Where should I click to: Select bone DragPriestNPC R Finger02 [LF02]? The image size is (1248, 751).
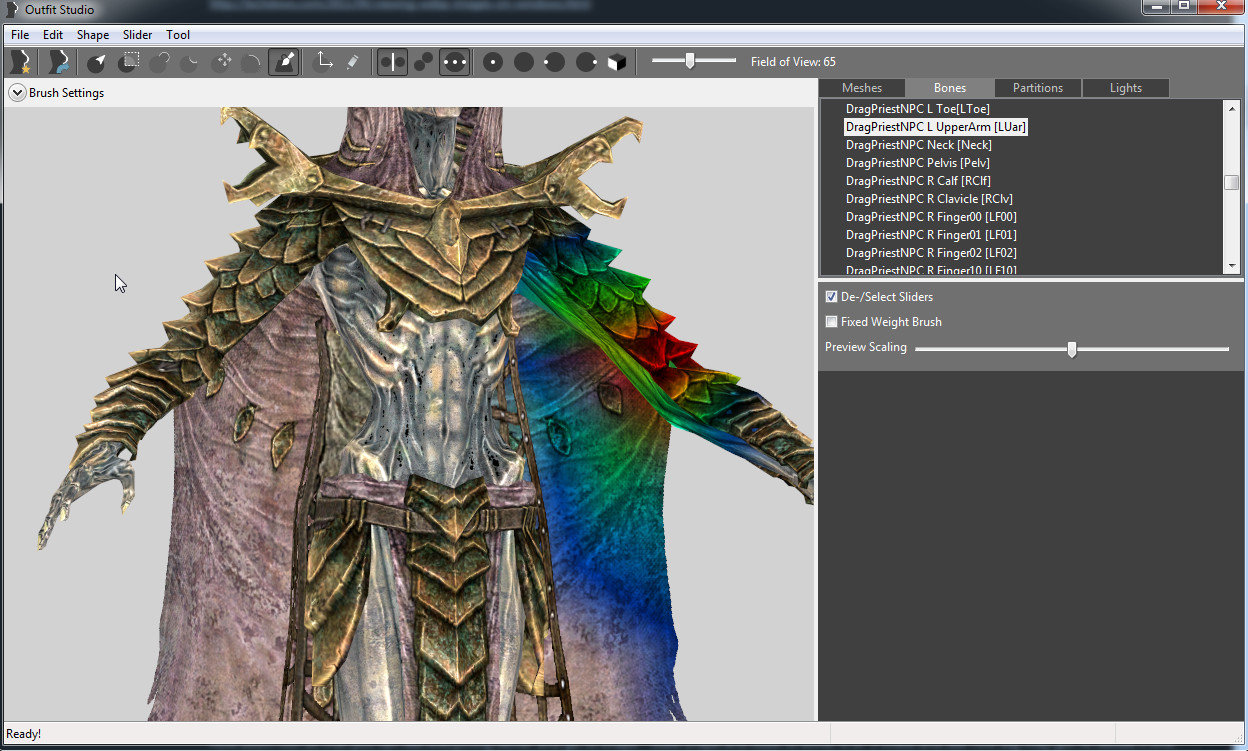pyautogui.click(x=932, y=253)
